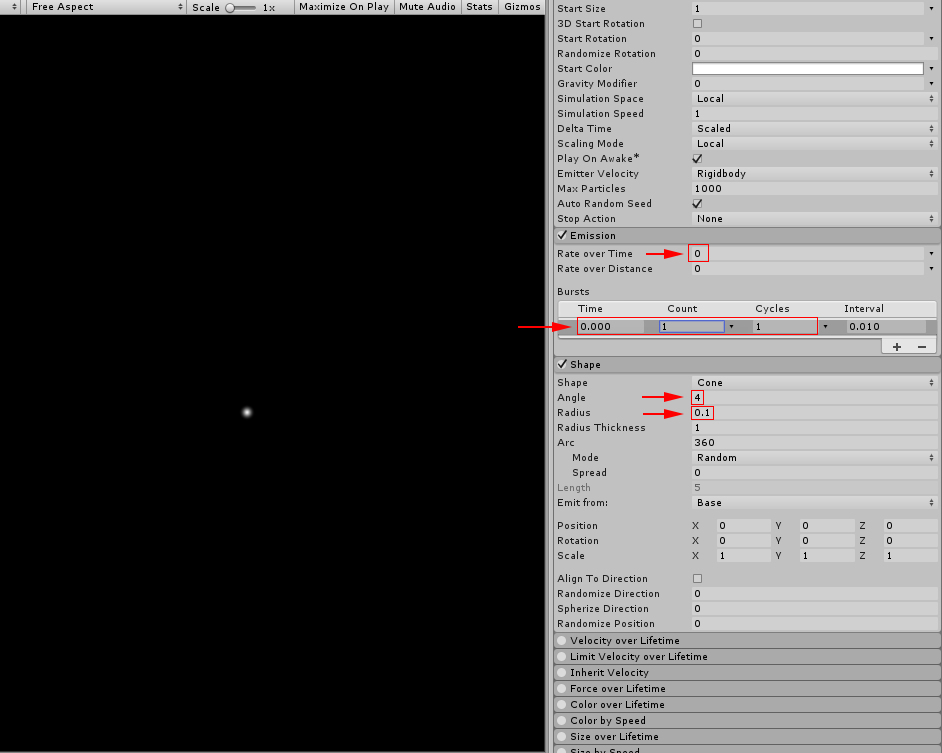Disable the Shape module checkbox

coord(562,364)
